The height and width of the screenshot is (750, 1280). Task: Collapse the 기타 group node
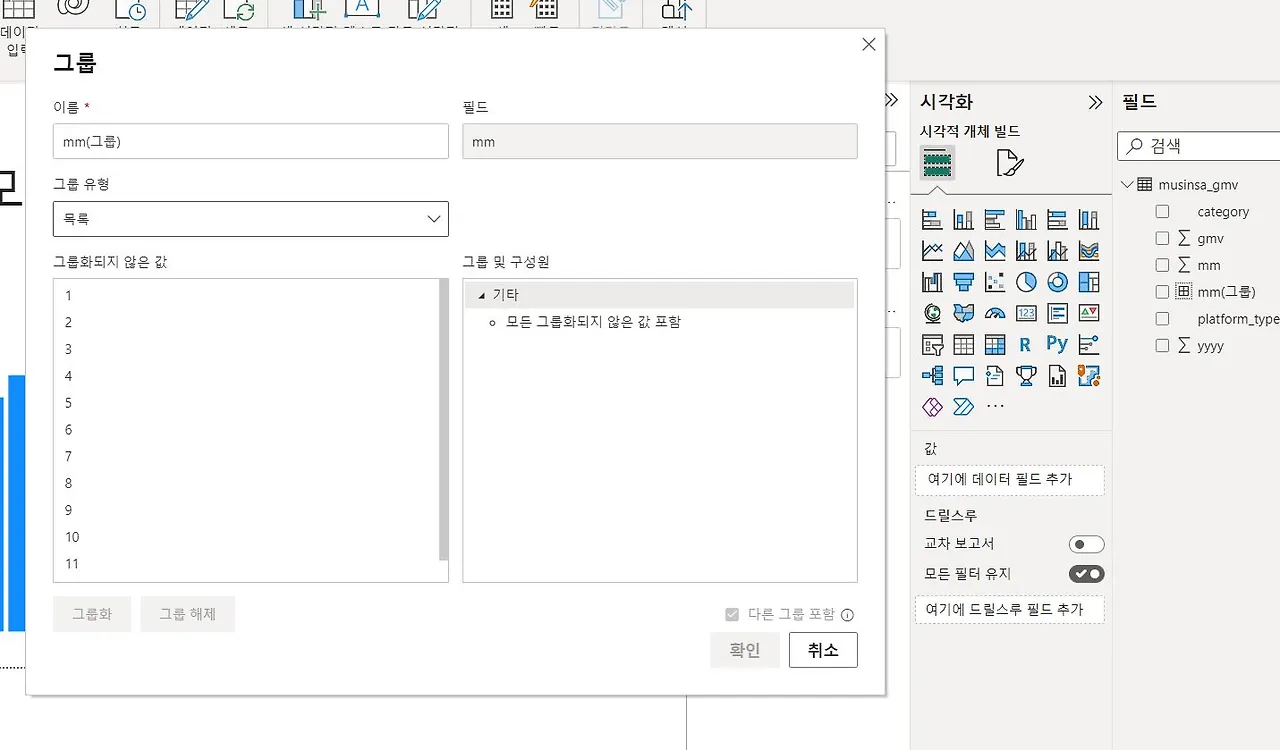point(482,295)
